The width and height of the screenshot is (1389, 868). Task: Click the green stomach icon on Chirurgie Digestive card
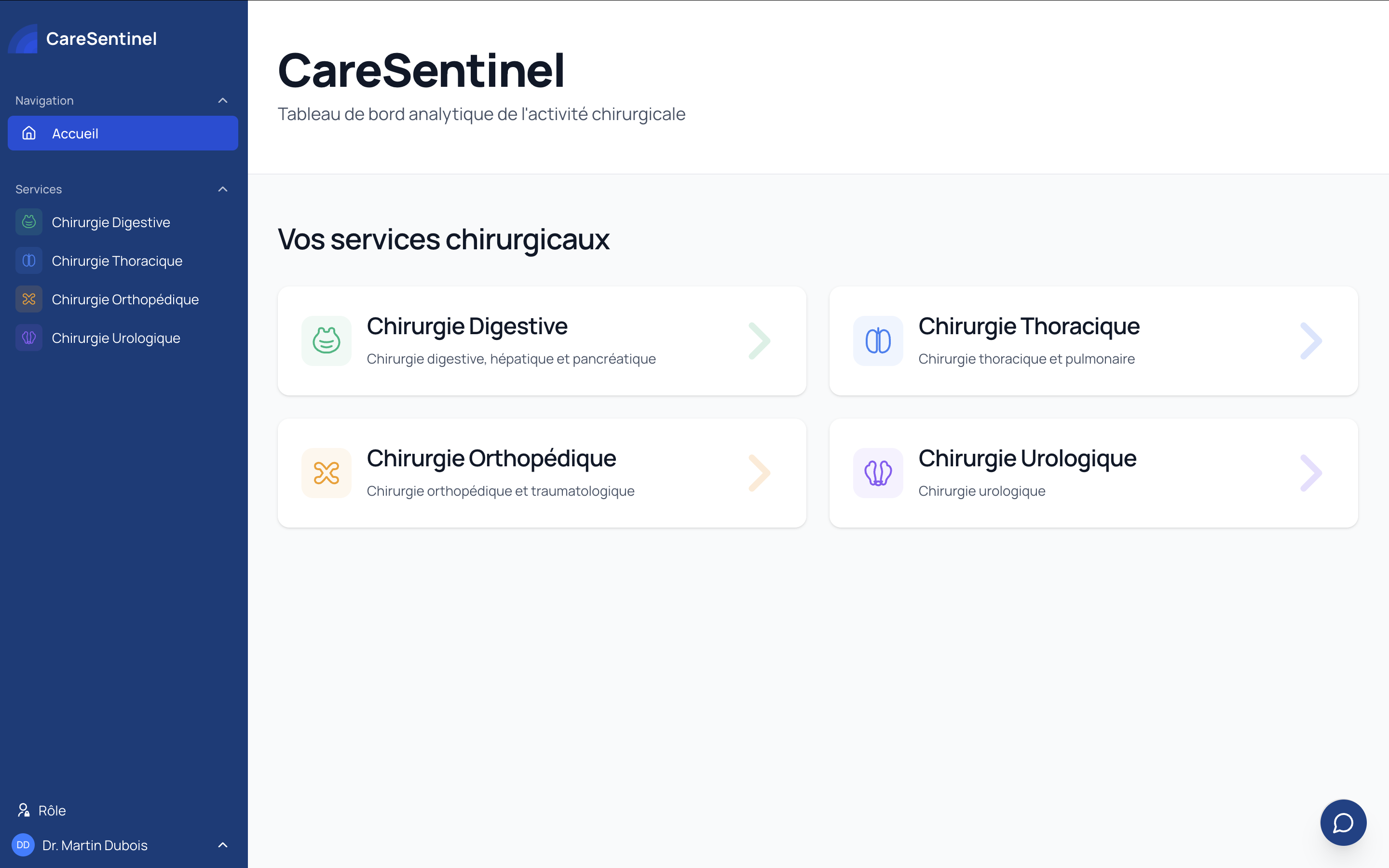tap(326, 340)
